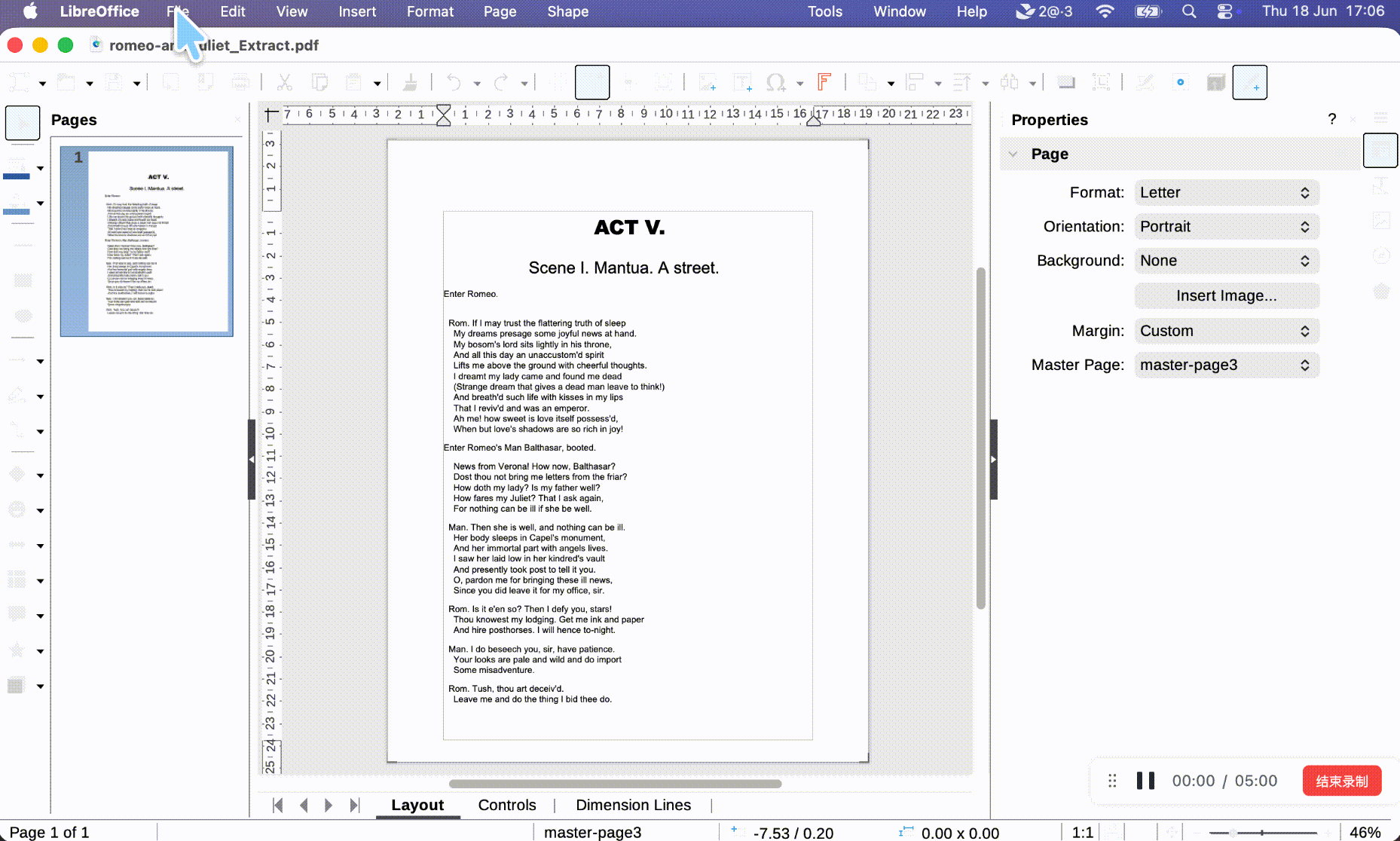Viewport: 1400px width, 841px height.
Task: Click the Redo arrow icon
Action: [502, 82]
